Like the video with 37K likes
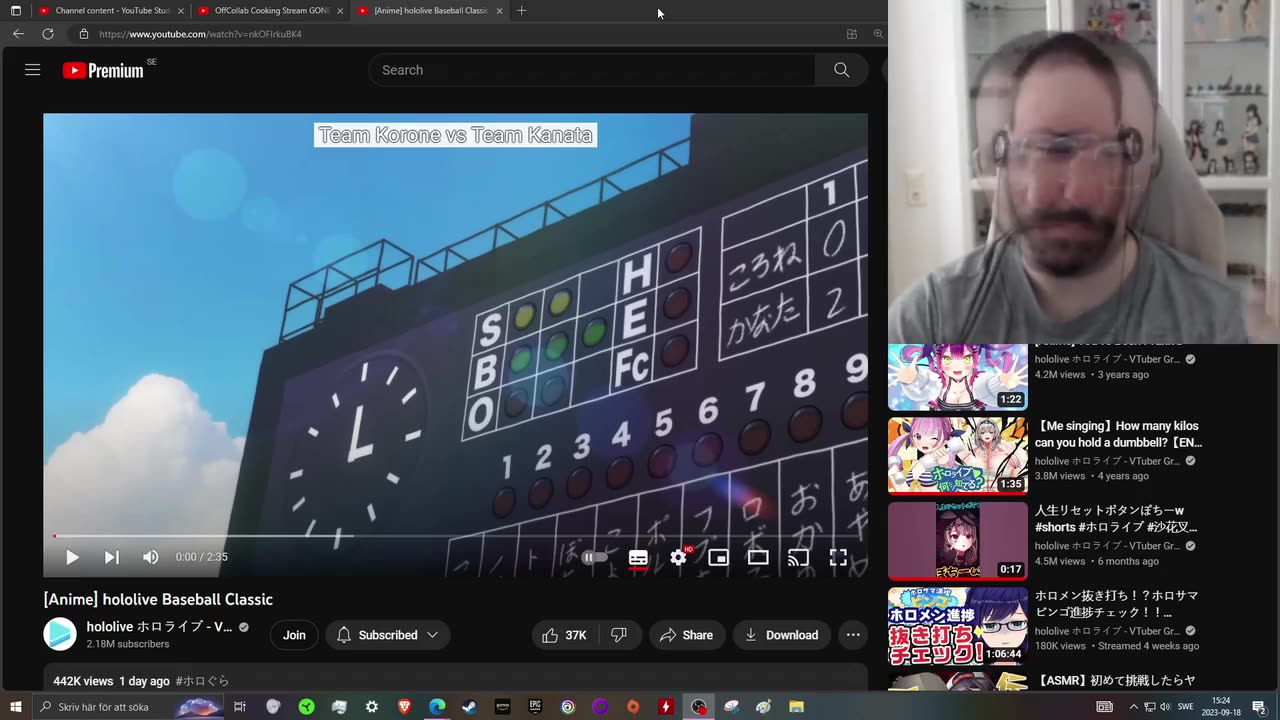 pos(564,635)
